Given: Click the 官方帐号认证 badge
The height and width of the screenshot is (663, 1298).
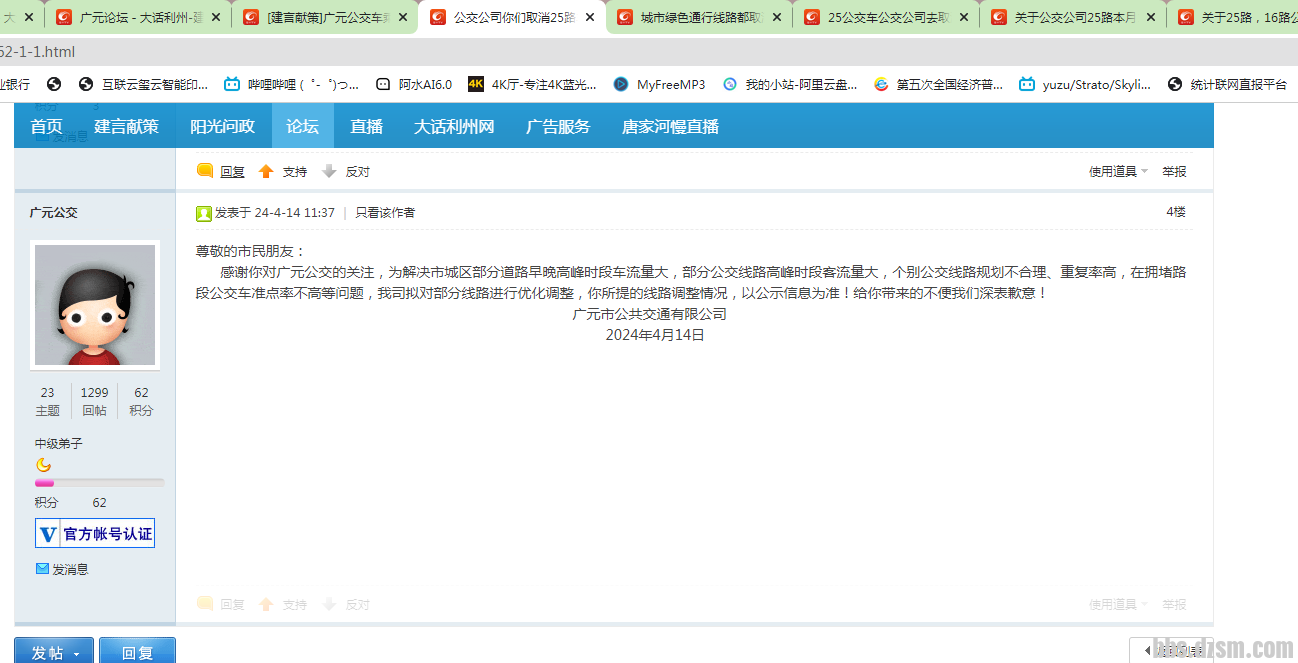Looking at the screenshot, I should point(95,534).
